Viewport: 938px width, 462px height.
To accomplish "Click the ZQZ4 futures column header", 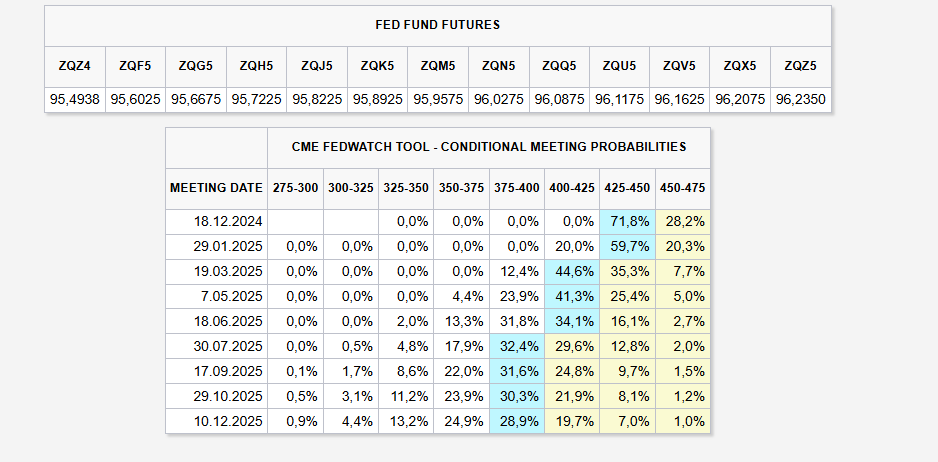I will 75,66.
